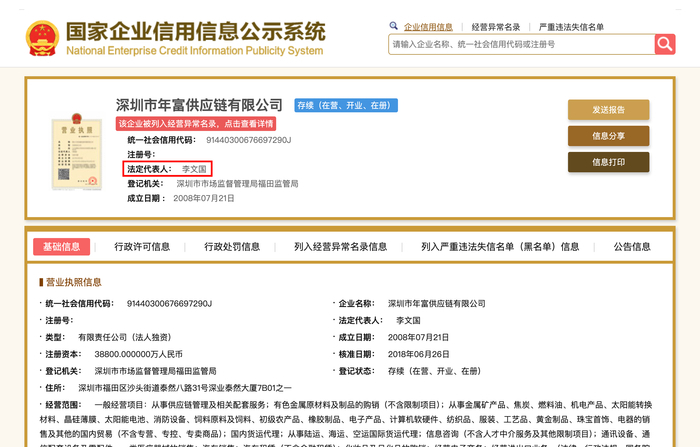Viewport: 700px width, 447px height.
Task: Open the red abnormal operations warning notice
Action: tap(196, 123)
